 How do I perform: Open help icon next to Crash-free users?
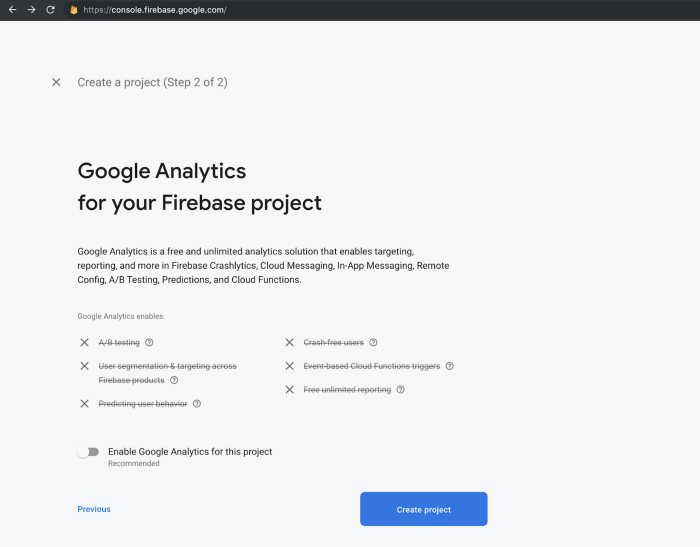pyautogui.click(x=373, y=342)
